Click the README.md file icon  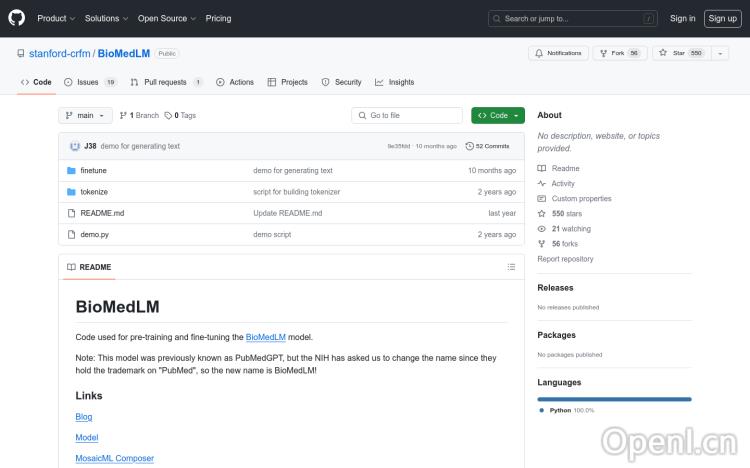tap(71, 213)
